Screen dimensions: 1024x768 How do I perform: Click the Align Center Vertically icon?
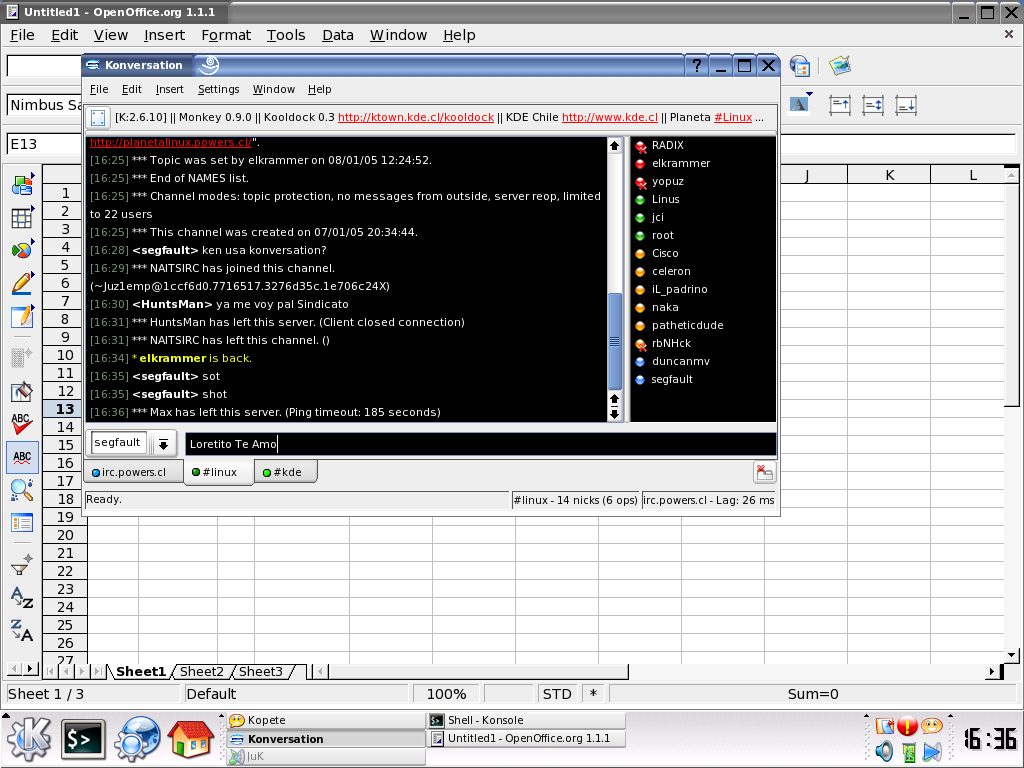click(873, 105)
